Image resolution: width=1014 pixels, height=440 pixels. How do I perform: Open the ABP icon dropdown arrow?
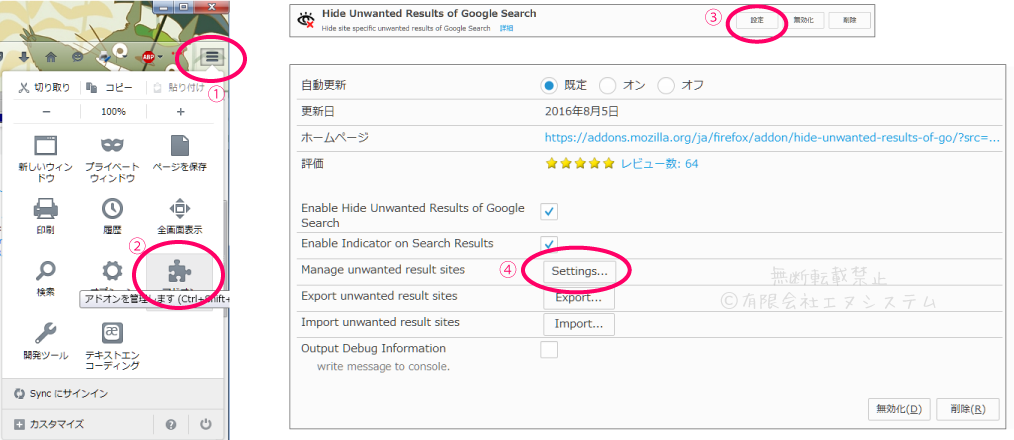point(160,57)
